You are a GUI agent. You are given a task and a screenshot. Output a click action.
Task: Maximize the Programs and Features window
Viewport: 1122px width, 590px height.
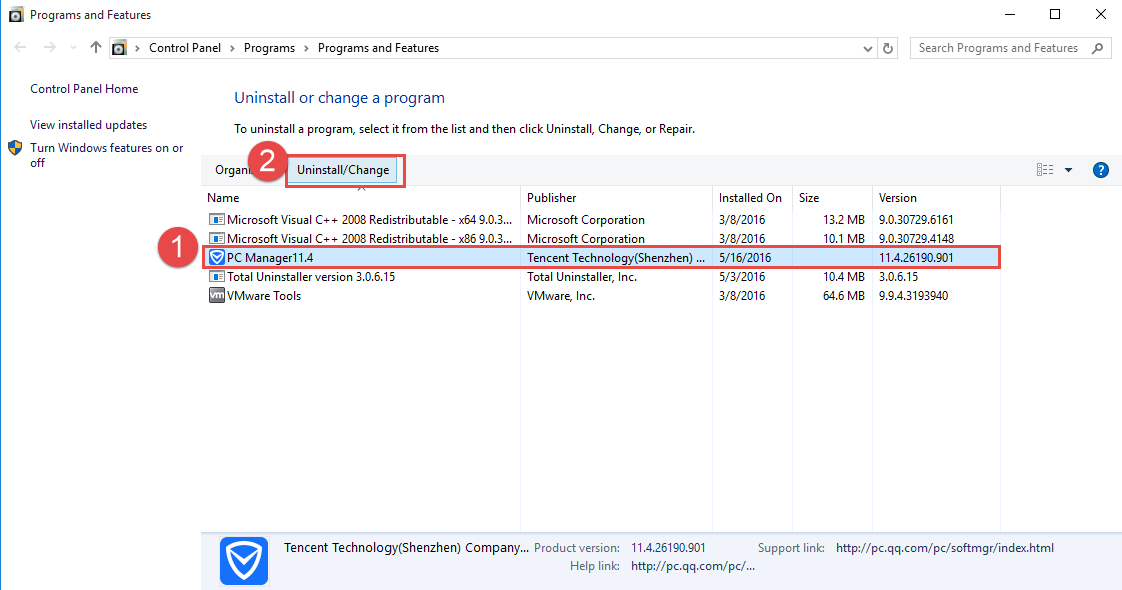(1055, 14)
